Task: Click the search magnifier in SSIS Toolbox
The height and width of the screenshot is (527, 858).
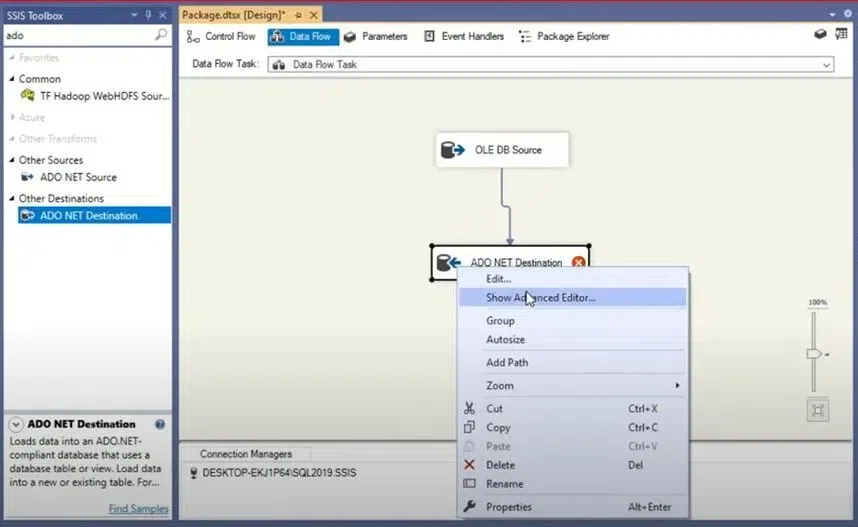Action: (x=161, y=35)
